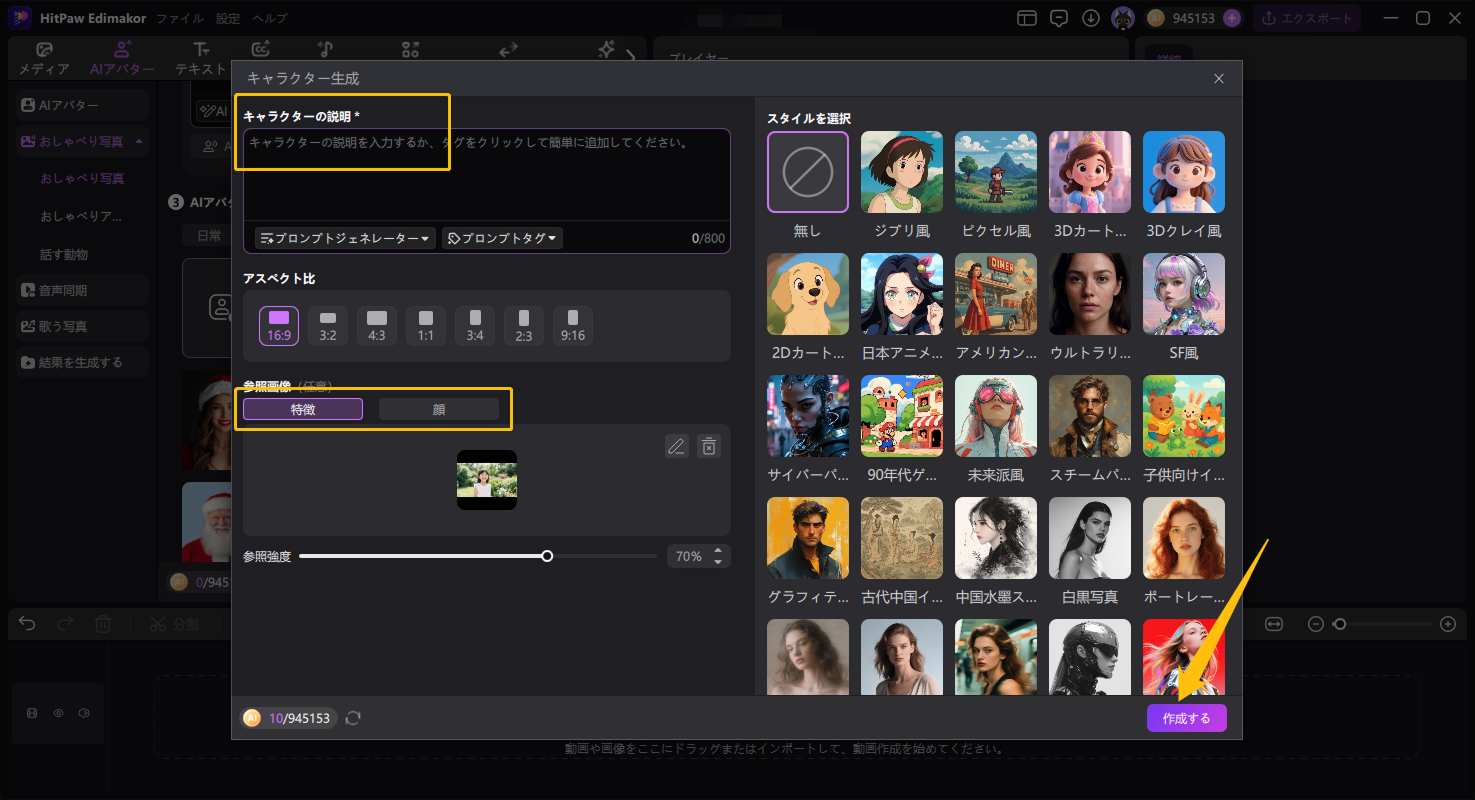Select the 9:16 aspect ratio
This screenshot has width=1475, height=800.
click(573, 325)
